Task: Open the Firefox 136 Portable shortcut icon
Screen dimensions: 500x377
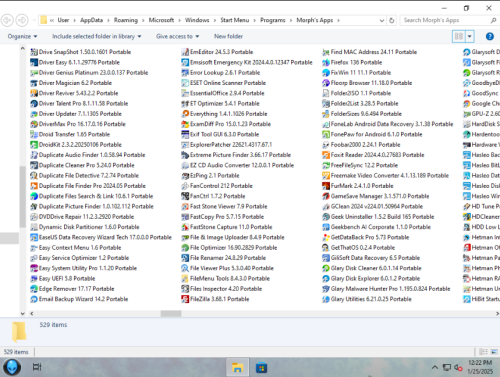Action: [326, 62]
